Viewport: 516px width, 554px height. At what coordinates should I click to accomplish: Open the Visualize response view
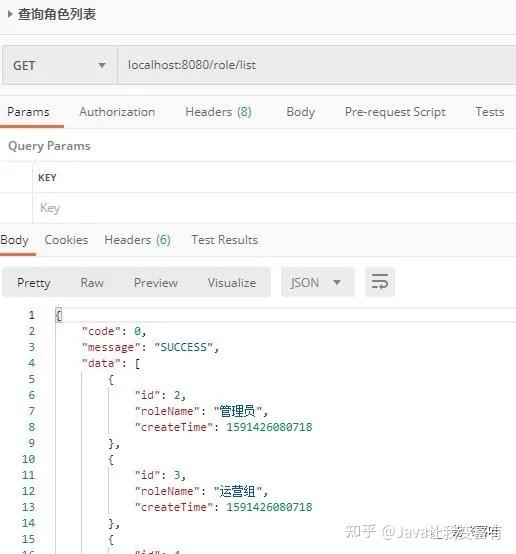(232, 283)
